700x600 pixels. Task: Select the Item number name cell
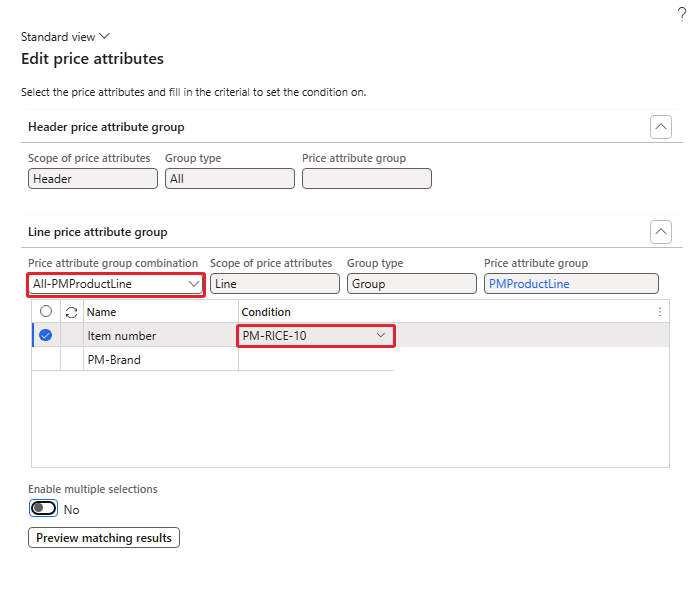click(161, 336)
